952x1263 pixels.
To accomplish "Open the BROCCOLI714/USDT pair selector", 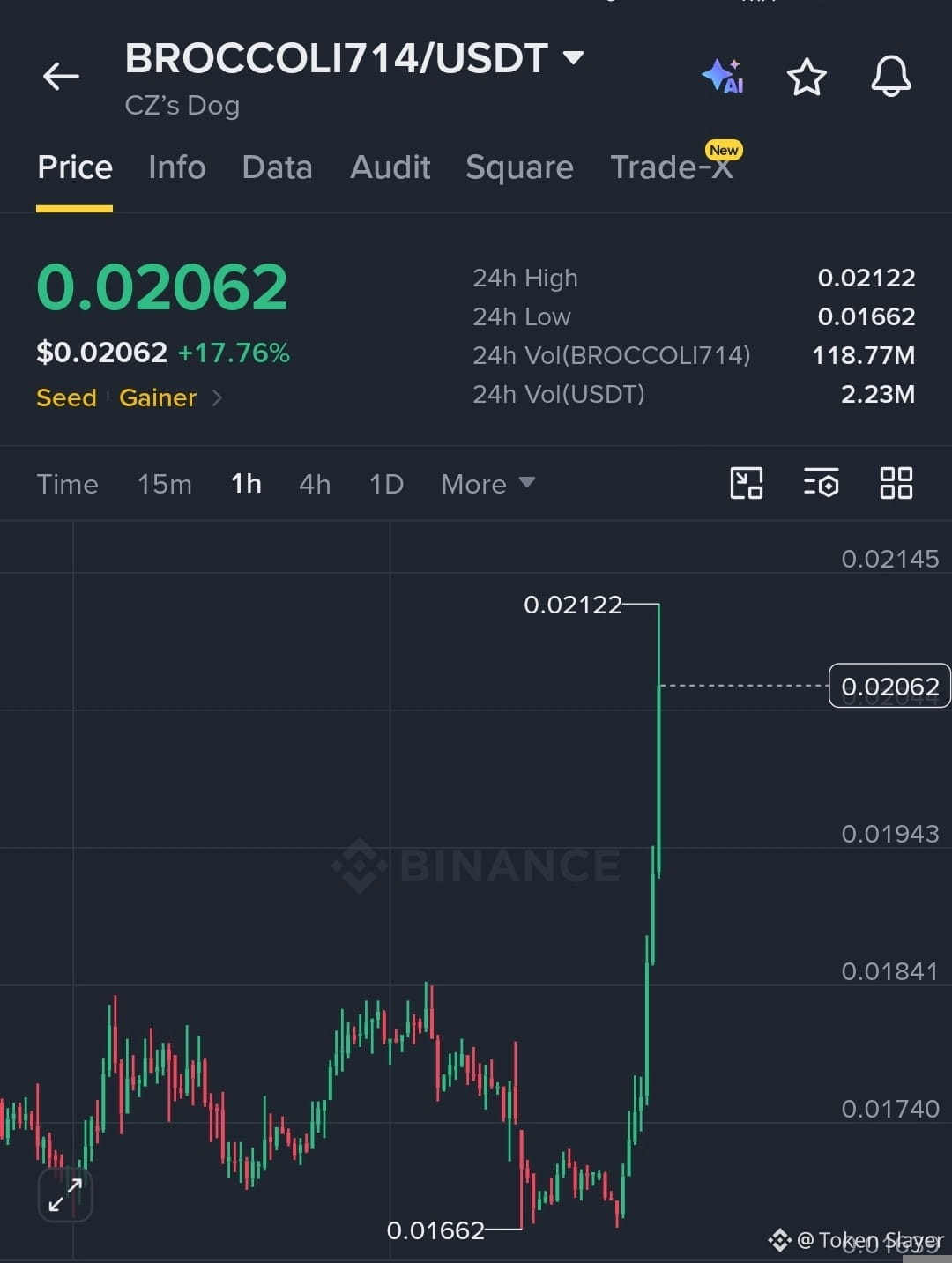I will (x=354, y=58).
